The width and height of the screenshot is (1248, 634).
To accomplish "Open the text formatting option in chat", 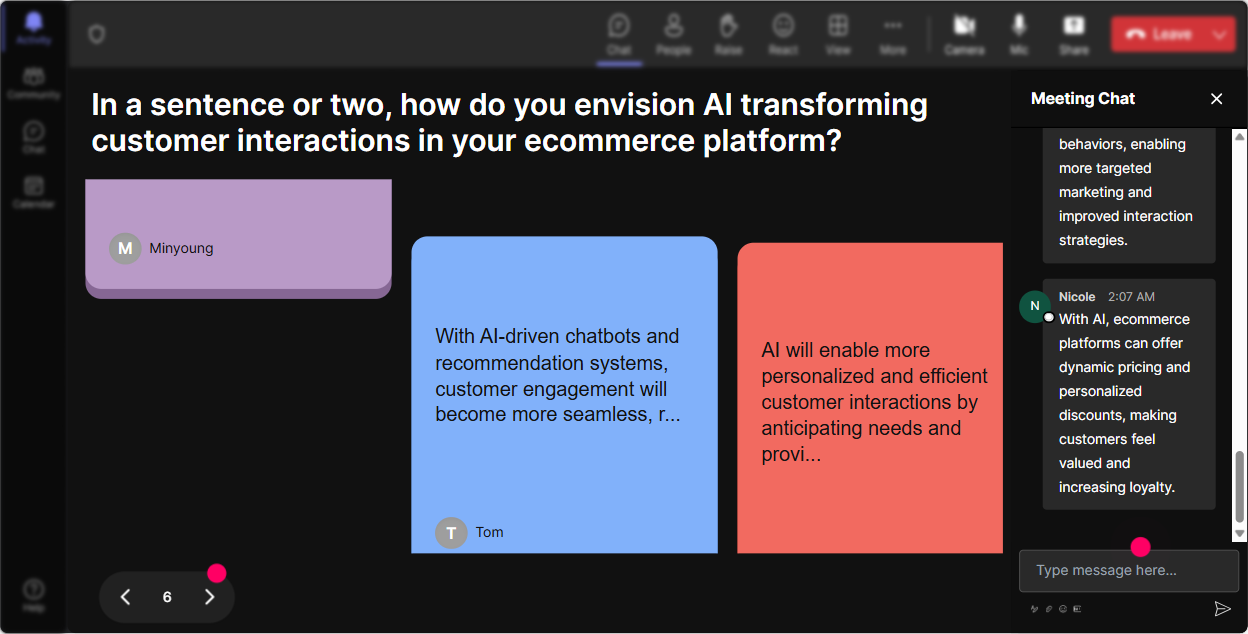I will pyautogui.click(x=1034, y=608).
